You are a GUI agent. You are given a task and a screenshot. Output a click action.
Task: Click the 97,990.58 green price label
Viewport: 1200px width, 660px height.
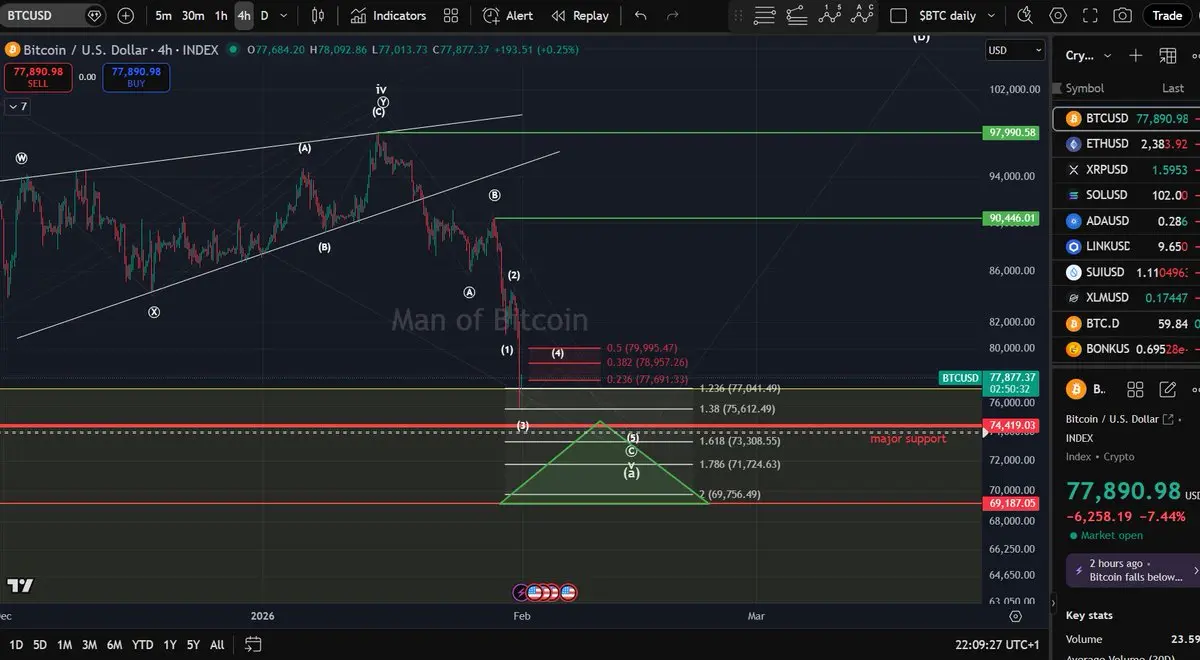click(1012, 132)
